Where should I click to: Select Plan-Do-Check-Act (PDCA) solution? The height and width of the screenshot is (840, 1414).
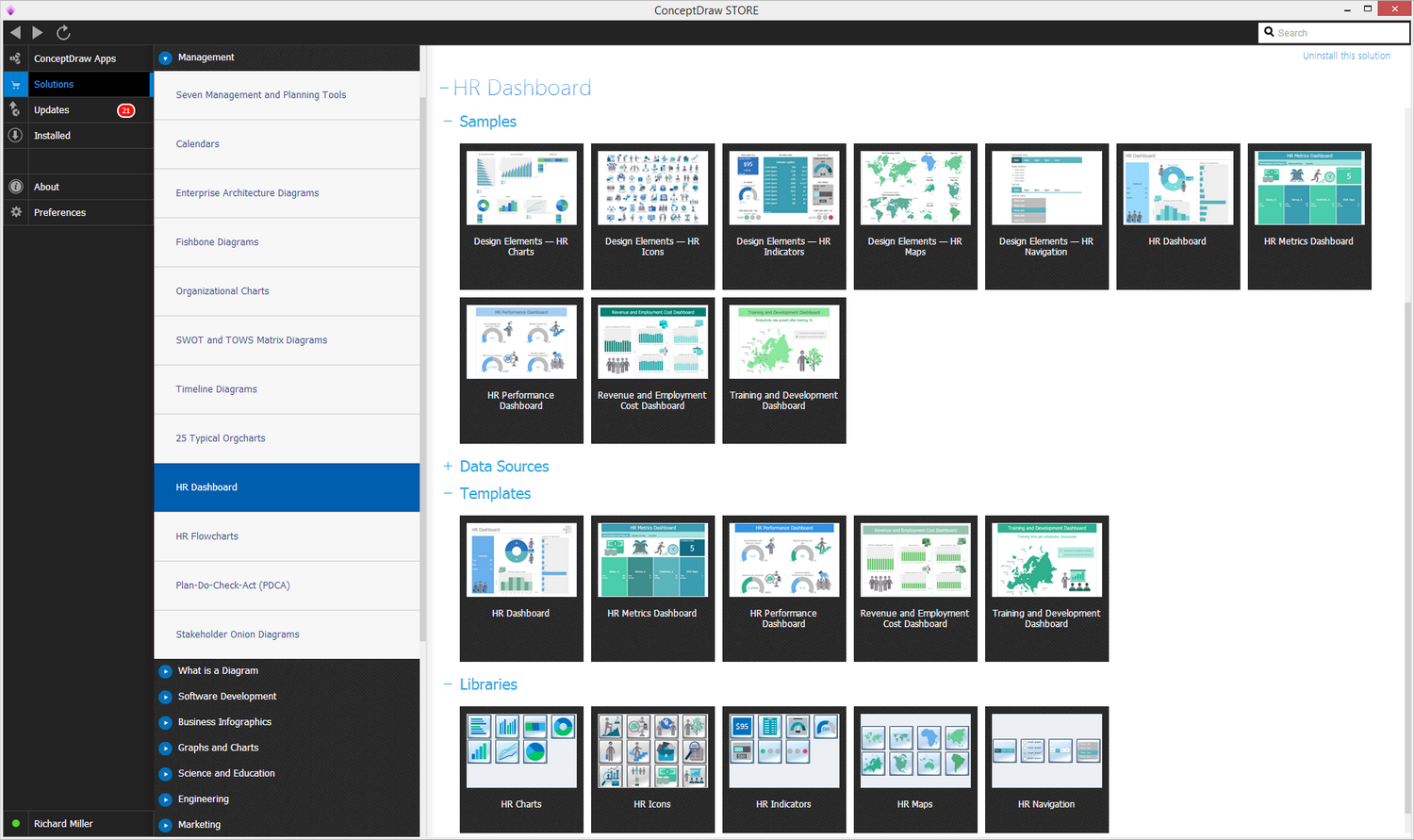[x=287, y=585]
